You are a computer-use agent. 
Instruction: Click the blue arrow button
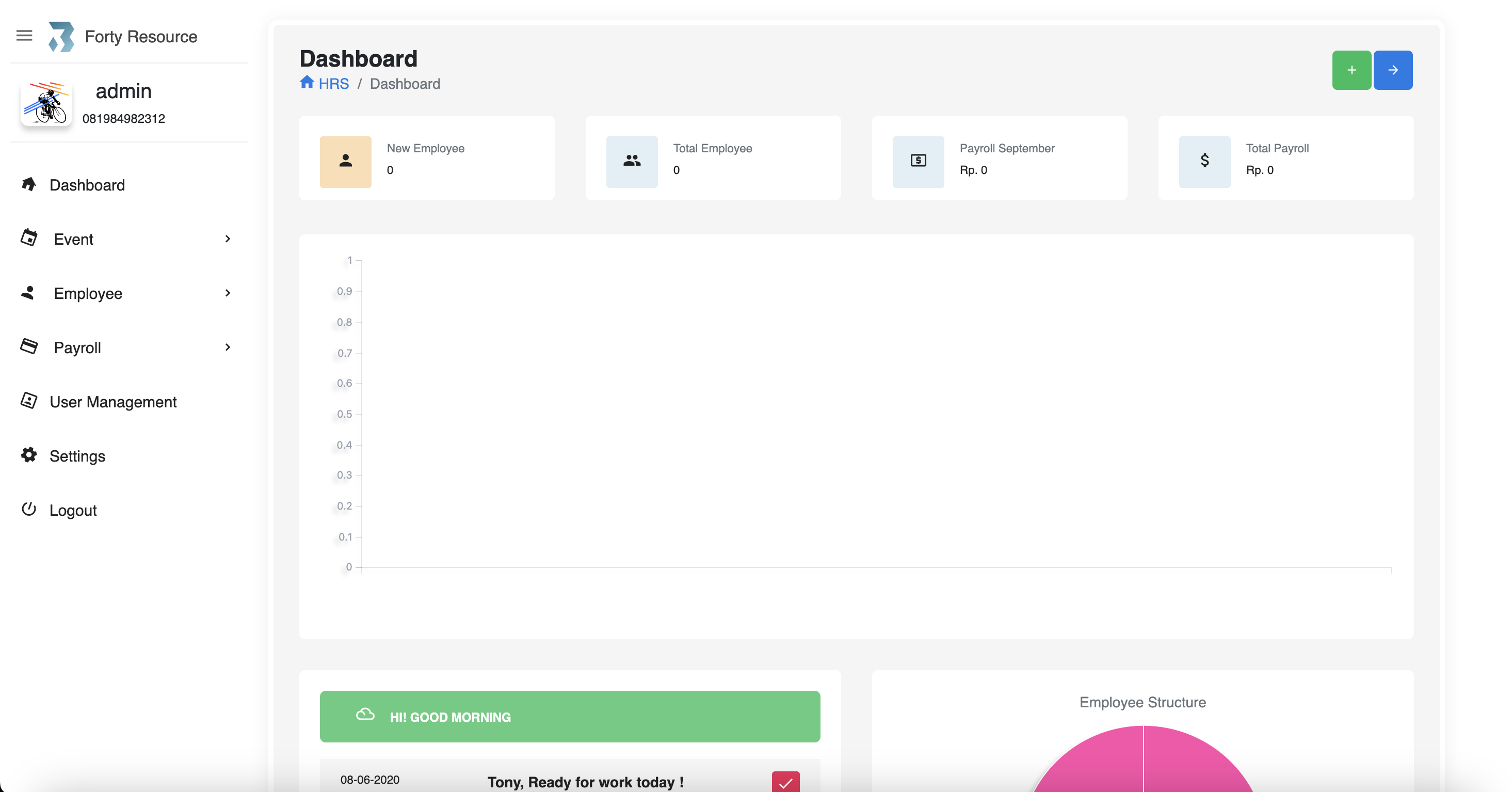click(x=1393, y=70)
